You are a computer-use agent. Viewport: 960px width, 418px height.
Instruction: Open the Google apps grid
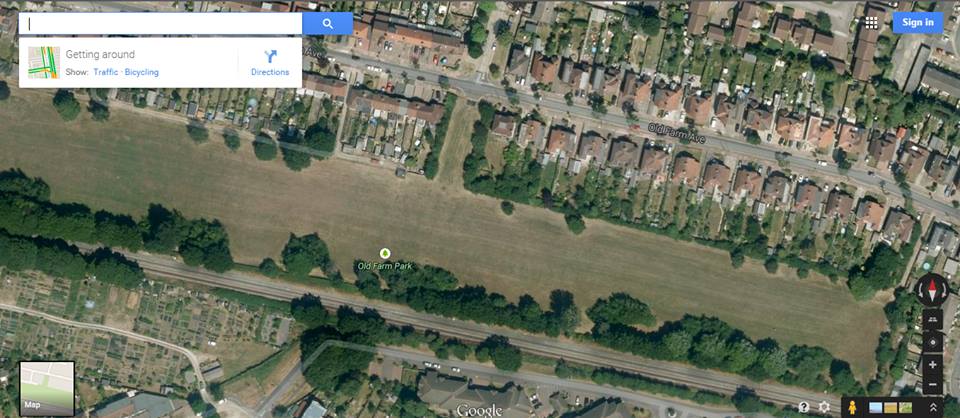871,23
